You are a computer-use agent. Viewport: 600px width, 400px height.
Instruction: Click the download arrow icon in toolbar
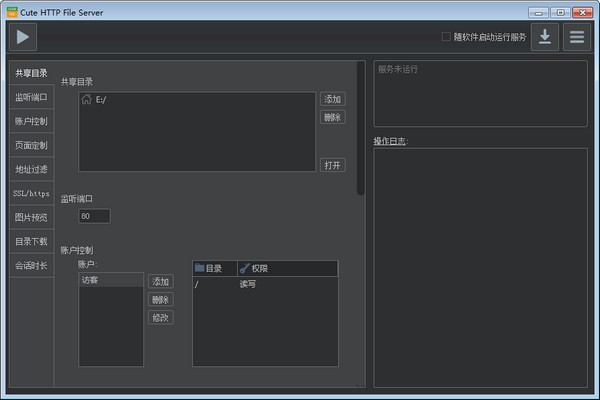click(x=544, y=37)
